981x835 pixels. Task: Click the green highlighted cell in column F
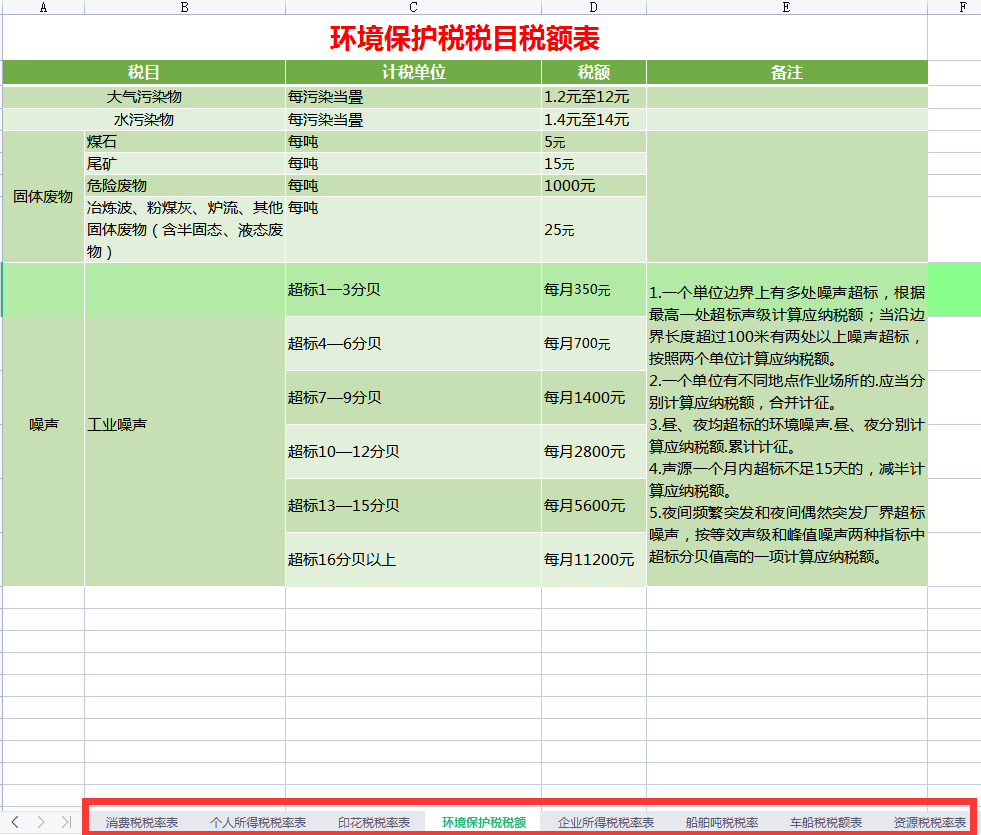point(955,289)
